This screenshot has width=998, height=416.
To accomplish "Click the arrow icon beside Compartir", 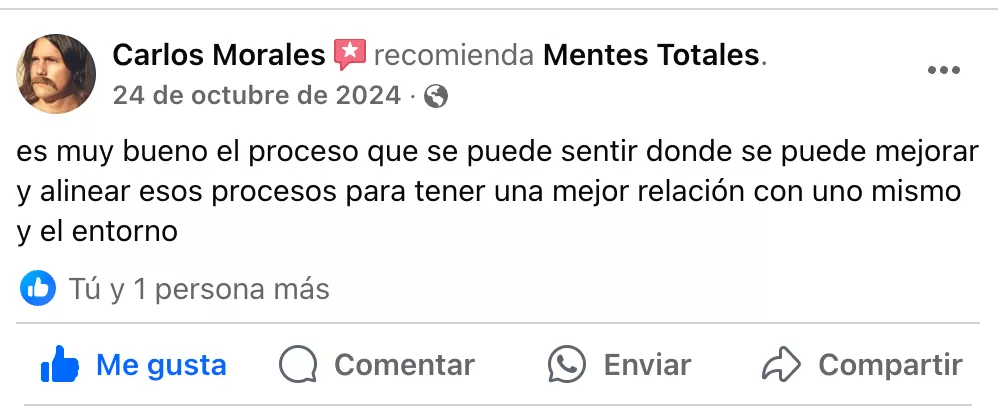I will click(782, 365).
